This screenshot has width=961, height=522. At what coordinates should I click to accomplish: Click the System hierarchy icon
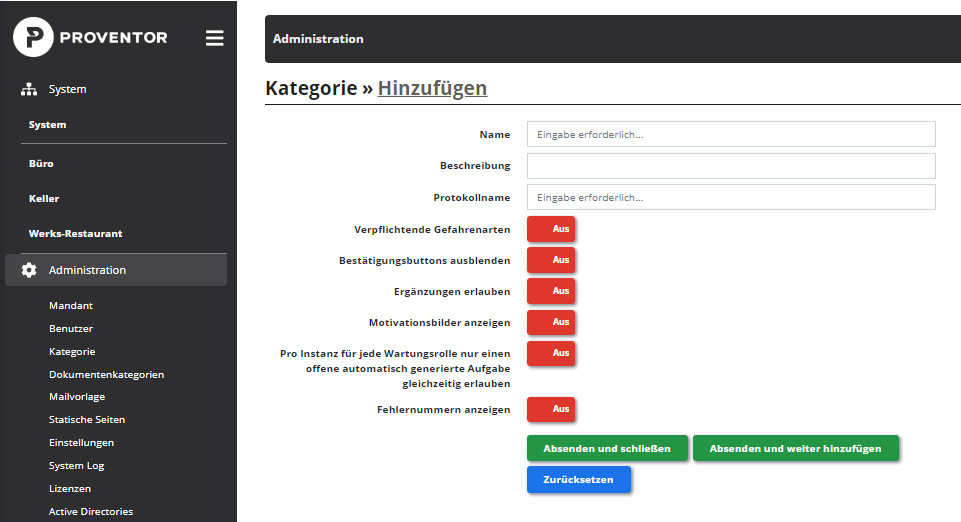coord(29,89)
